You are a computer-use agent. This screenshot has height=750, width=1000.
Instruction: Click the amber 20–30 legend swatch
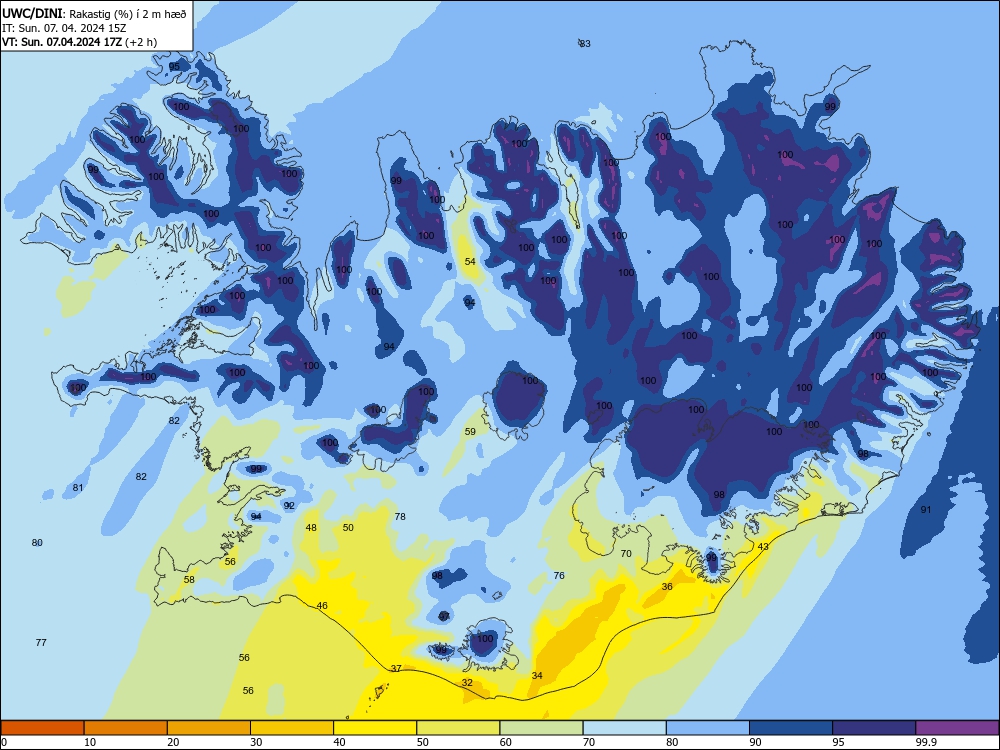coord(209,728)
